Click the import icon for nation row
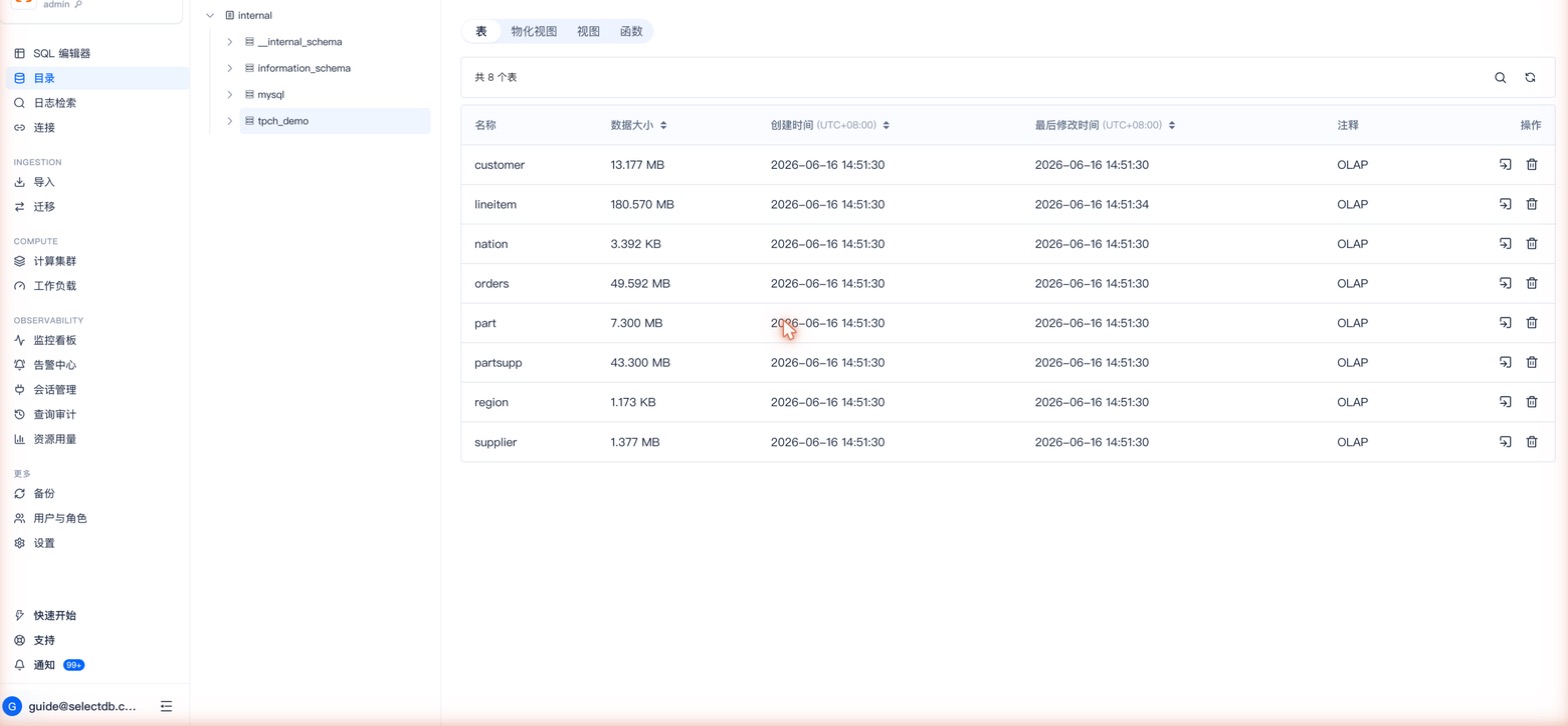Screen dimensions: 1568x726 1505,243
